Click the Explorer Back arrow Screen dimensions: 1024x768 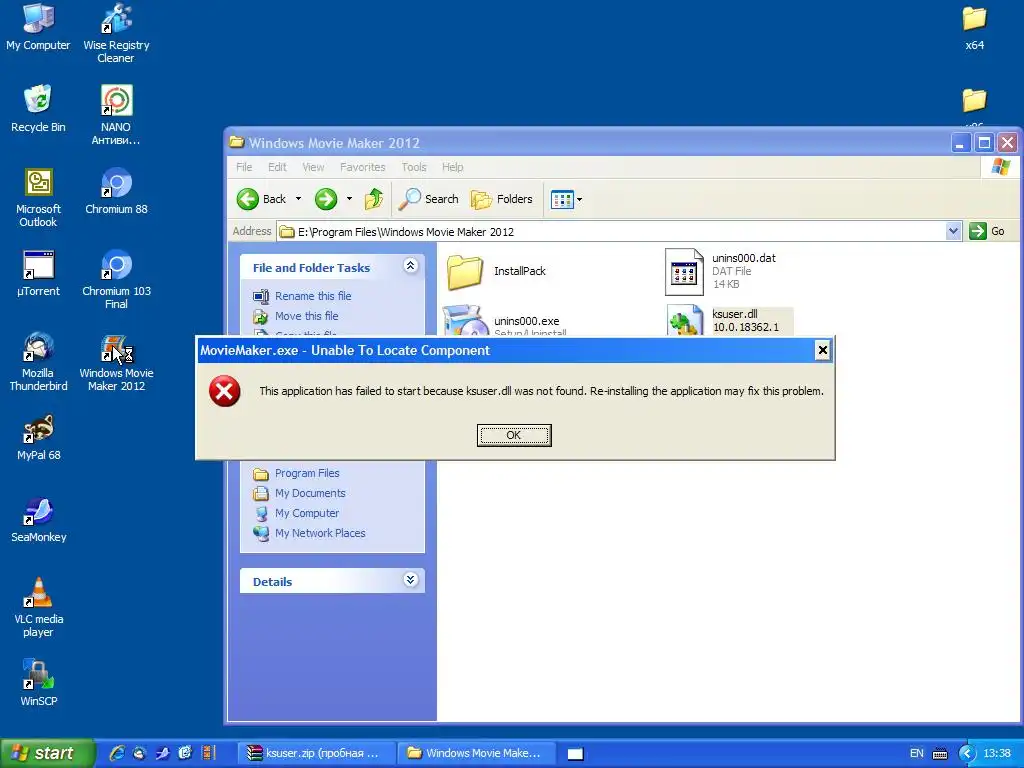point(261,199)
